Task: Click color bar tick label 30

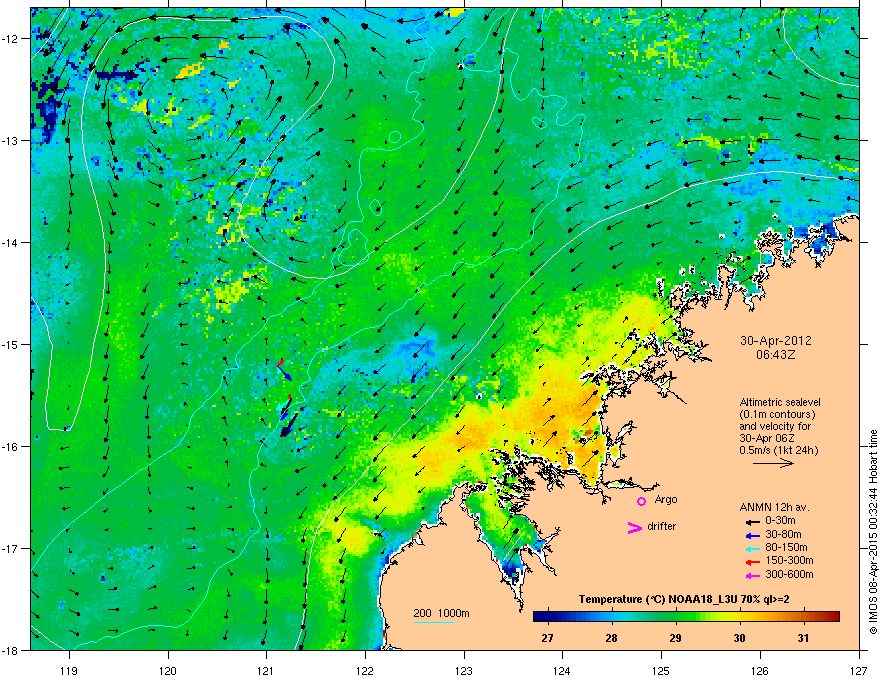Action: click(740, 638)
